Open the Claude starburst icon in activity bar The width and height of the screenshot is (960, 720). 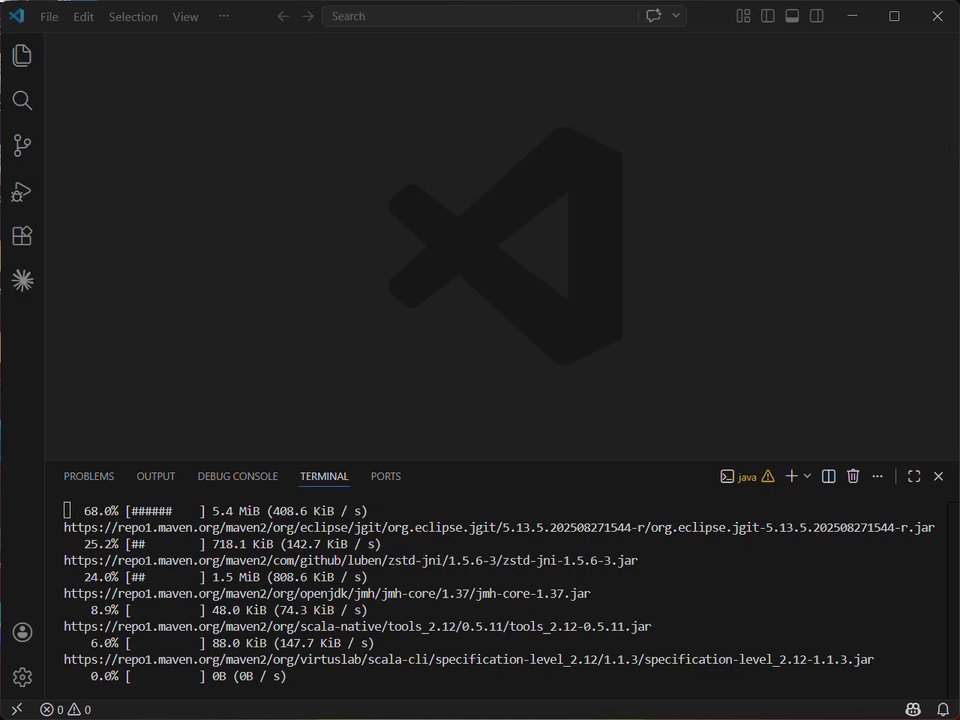click(22, 280)
